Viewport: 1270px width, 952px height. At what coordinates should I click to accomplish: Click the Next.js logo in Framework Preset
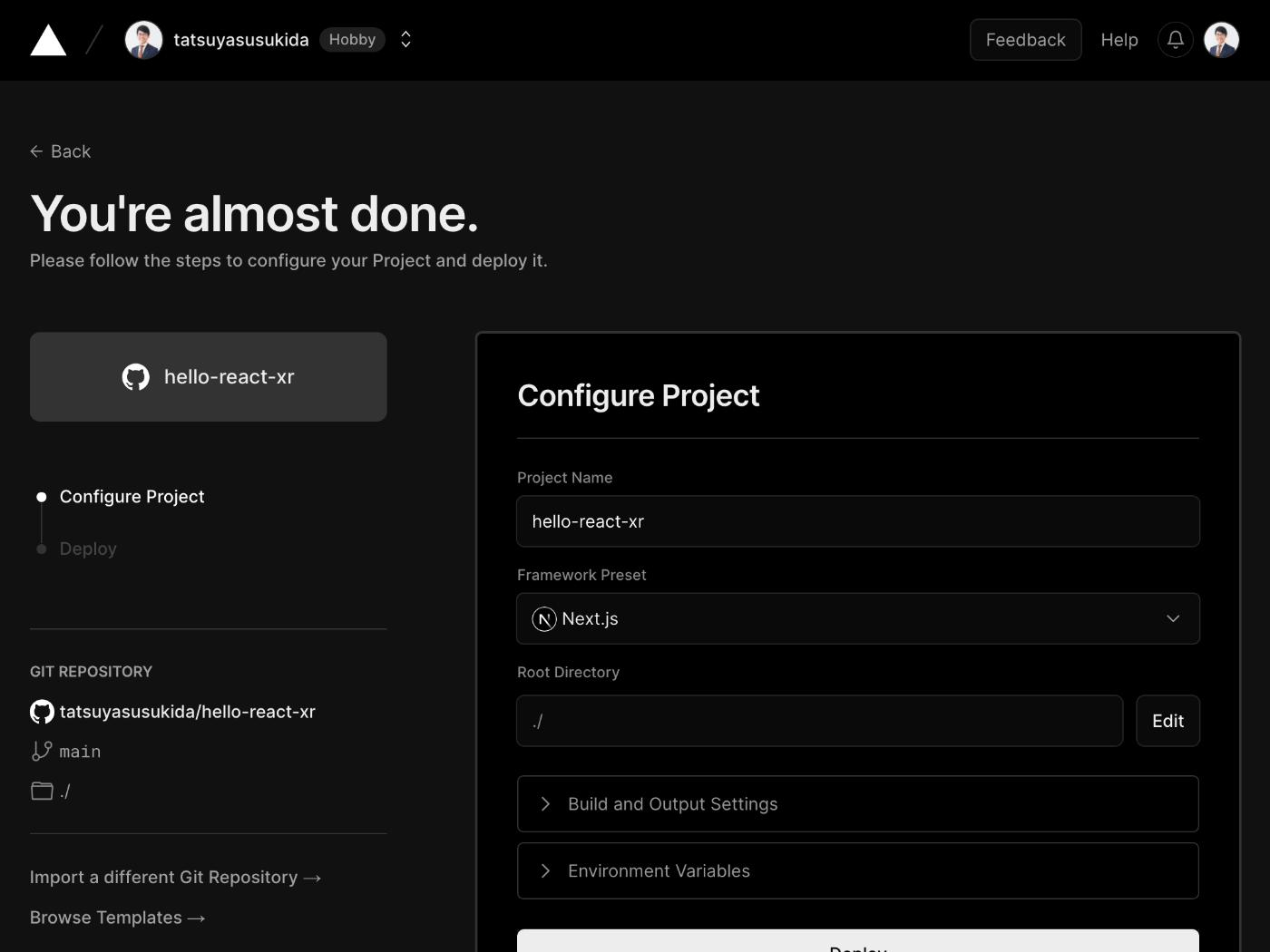click(x=544, y=619)
